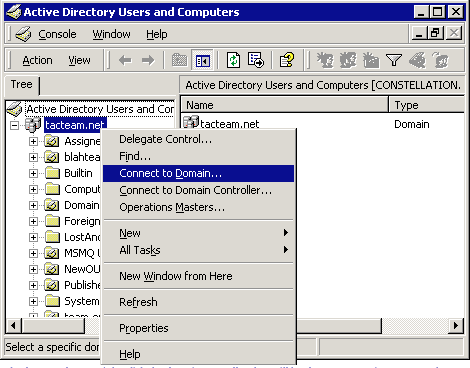Click the Add members to group icon
The image size is (470, 368).
(x=441, y=60)
